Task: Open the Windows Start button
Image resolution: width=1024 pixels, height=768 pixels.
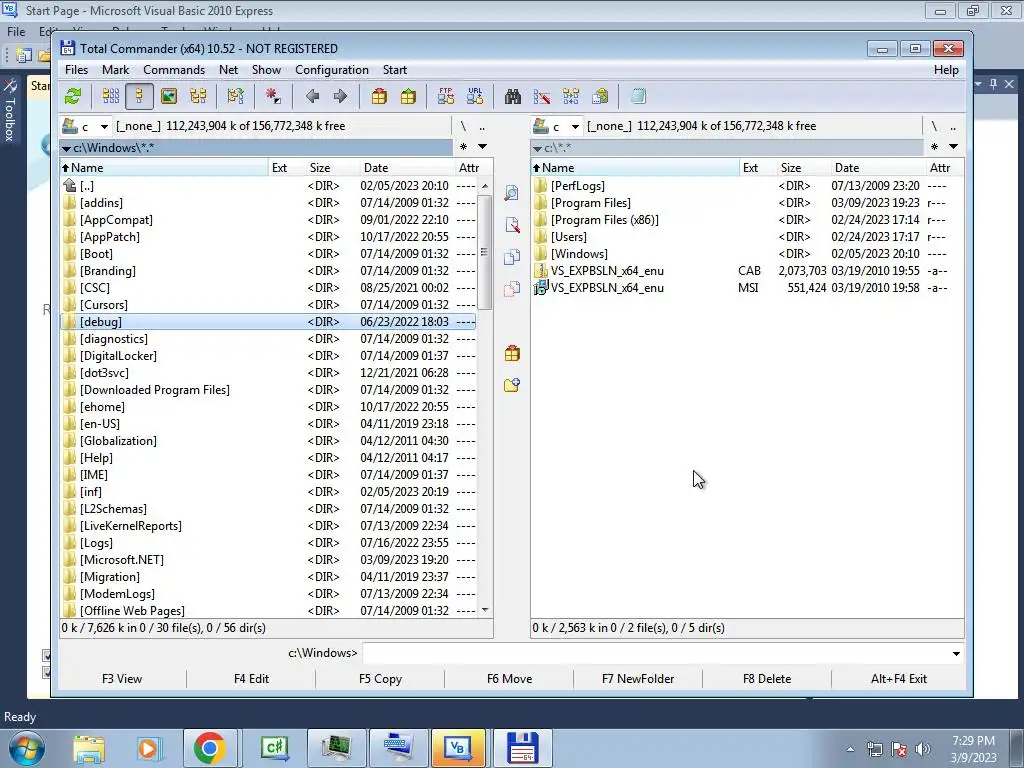Action: tap(27, 748)
